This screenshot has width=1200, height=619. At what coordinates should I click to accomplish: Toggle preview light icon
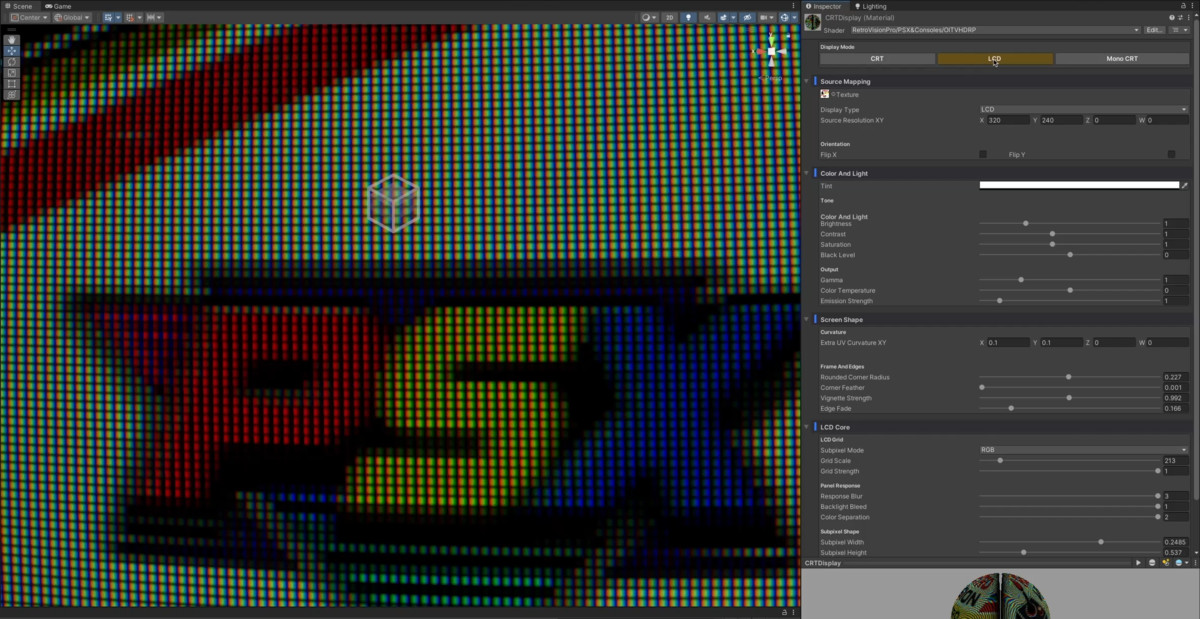click(x=1166, y=562)
